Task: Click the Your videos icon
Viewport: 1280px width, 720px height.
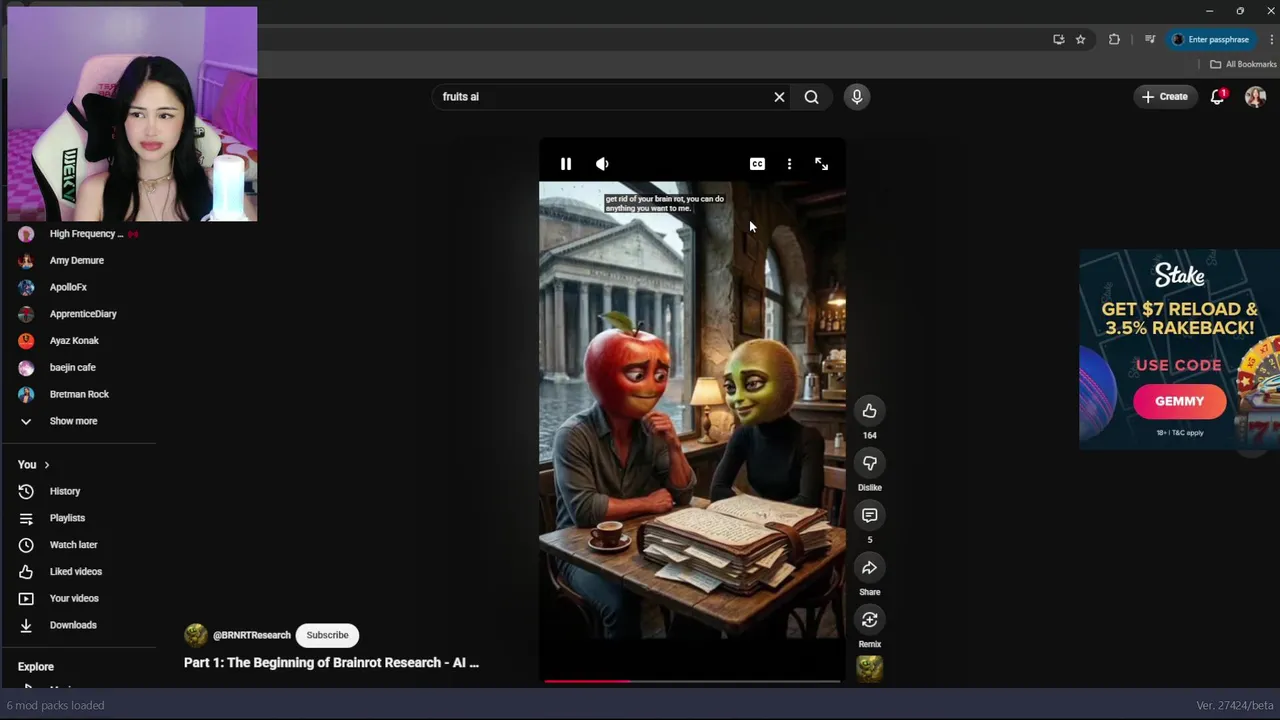Action: click(x=26, y=598)
